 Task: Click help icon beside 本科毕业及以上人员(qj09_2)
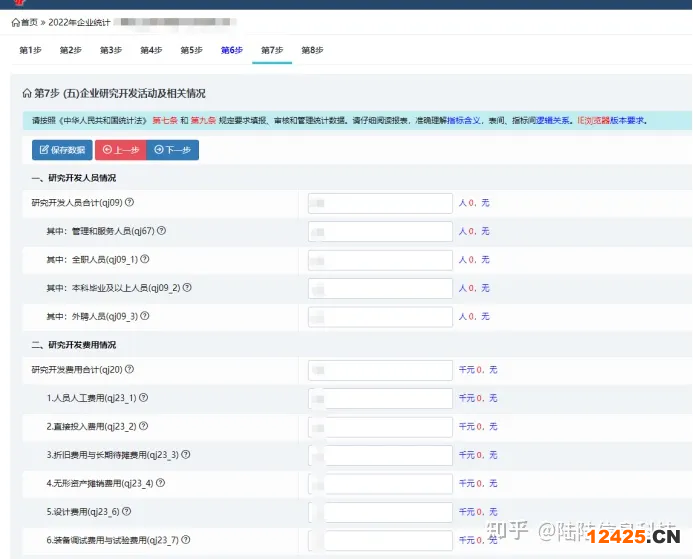coord(187,288)
